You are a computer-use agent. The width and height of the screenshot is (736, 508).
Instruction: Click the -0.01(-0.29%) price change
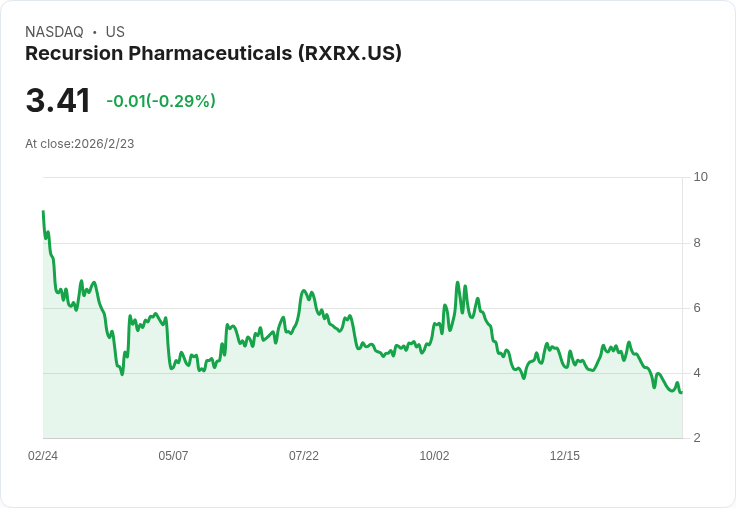point(161,101)
